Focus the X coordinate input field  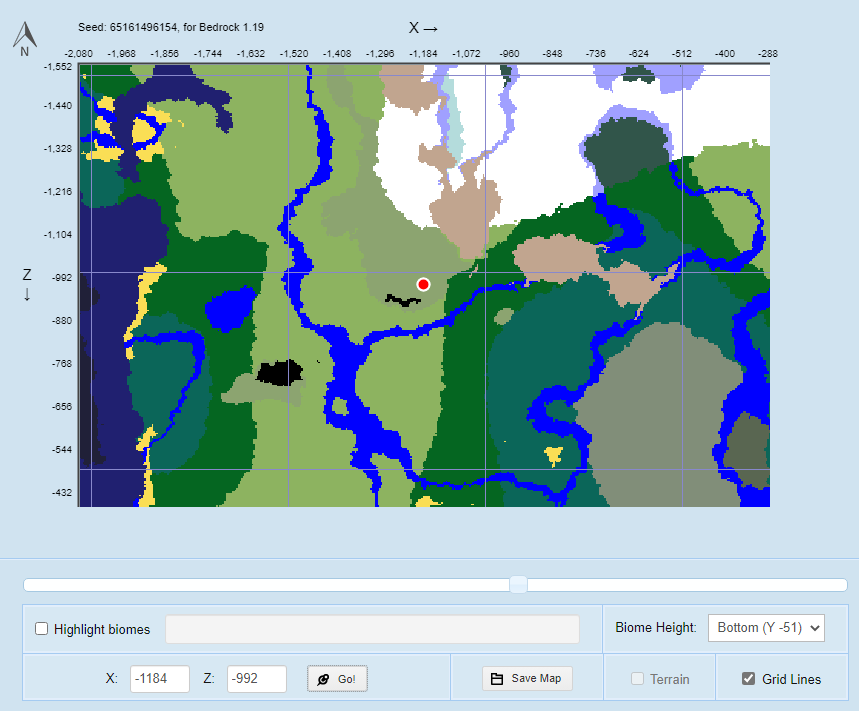pos(159,679)
